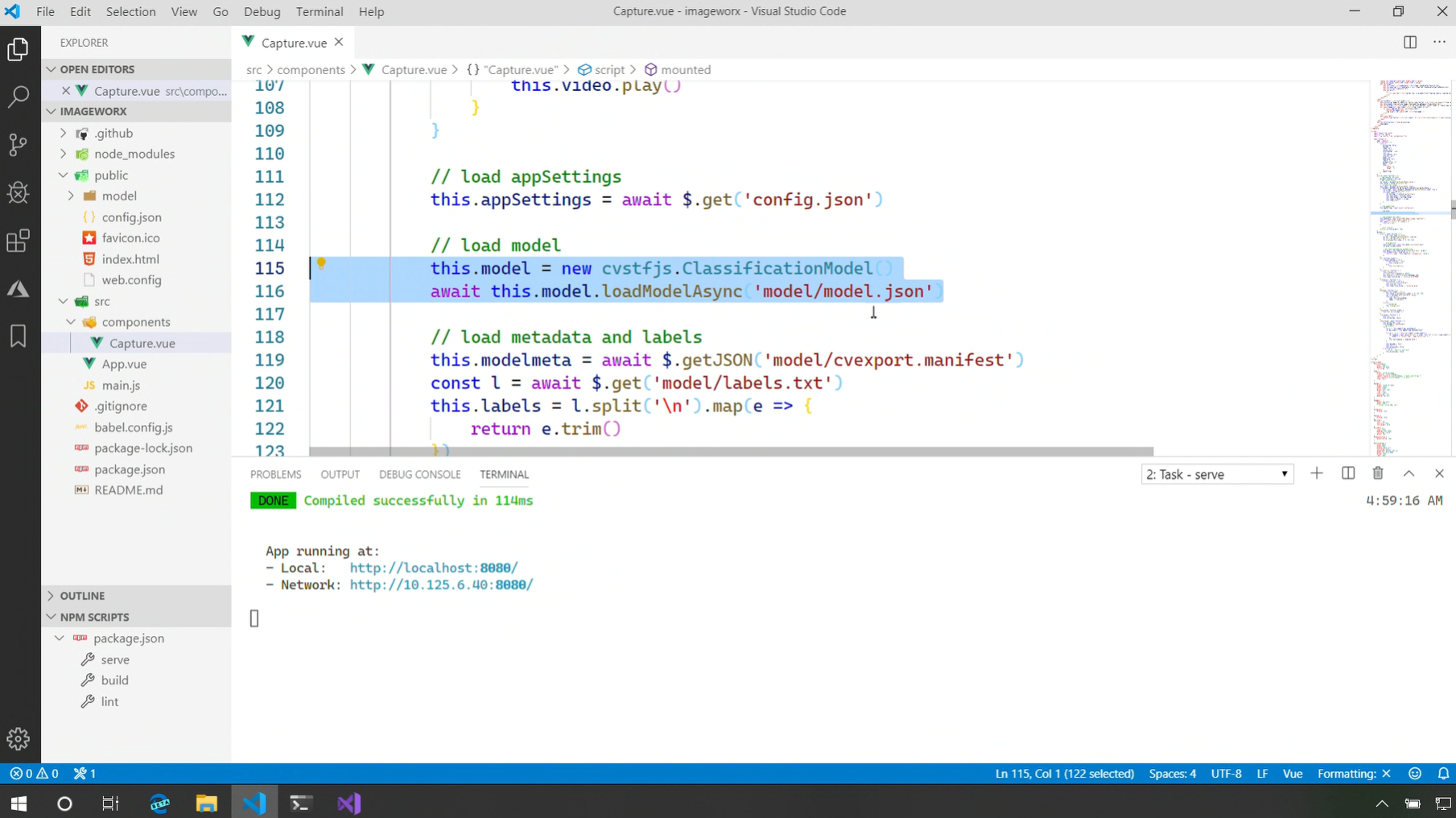
Task: Click the lightbulb code action icon
Action: coord(321,263)
